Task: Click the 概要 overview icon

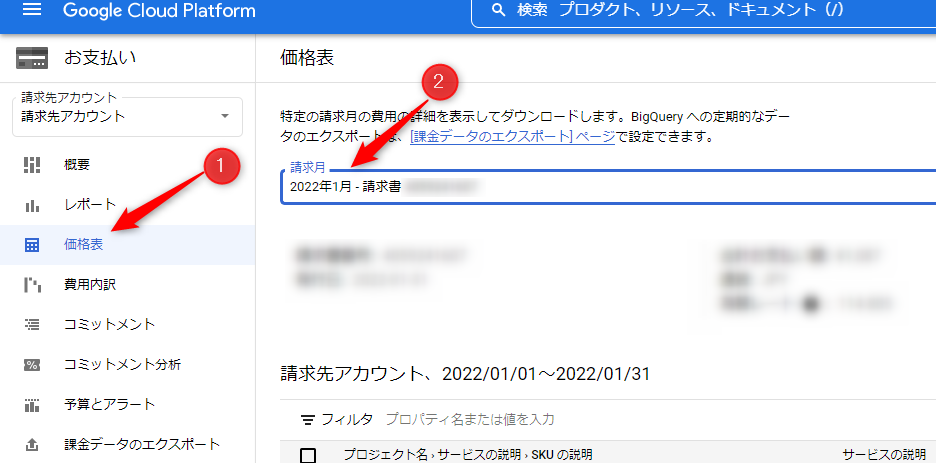Action: [x=32, y=165]
